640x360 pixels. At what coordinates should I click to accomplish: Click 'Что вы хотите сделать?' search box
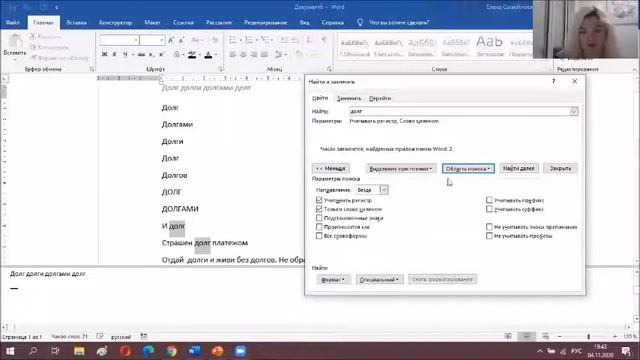[399, 22]
